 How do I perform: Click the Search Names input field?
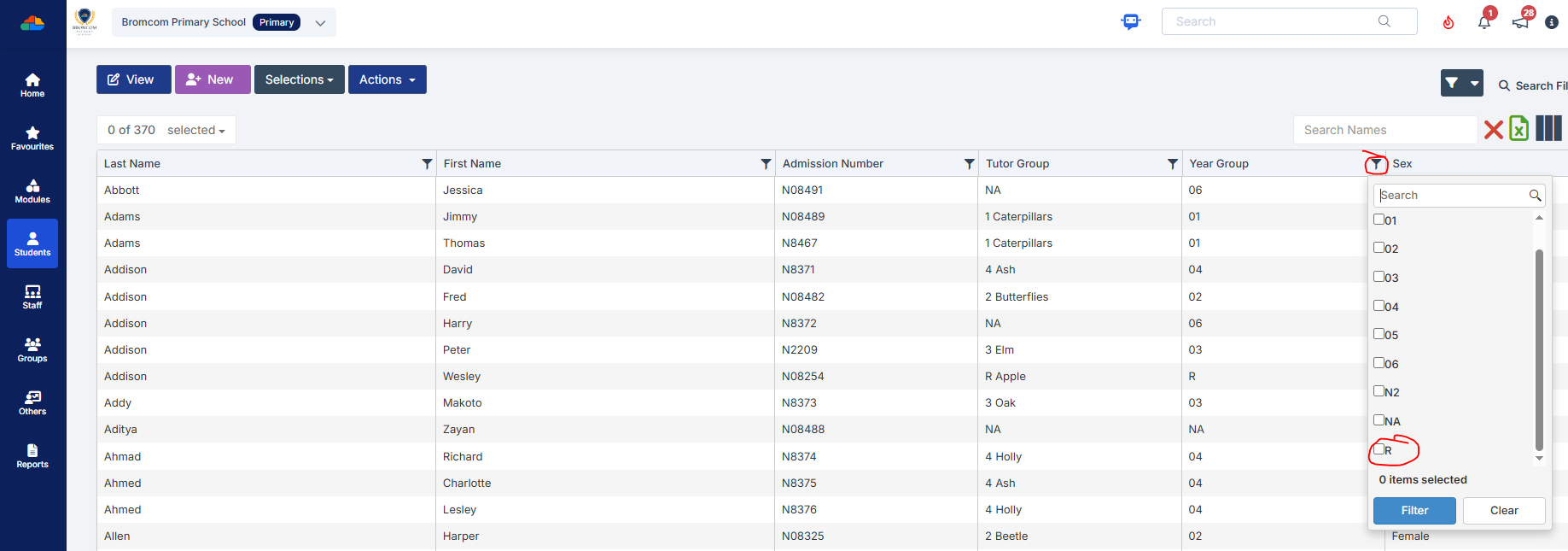[1384, 130]
